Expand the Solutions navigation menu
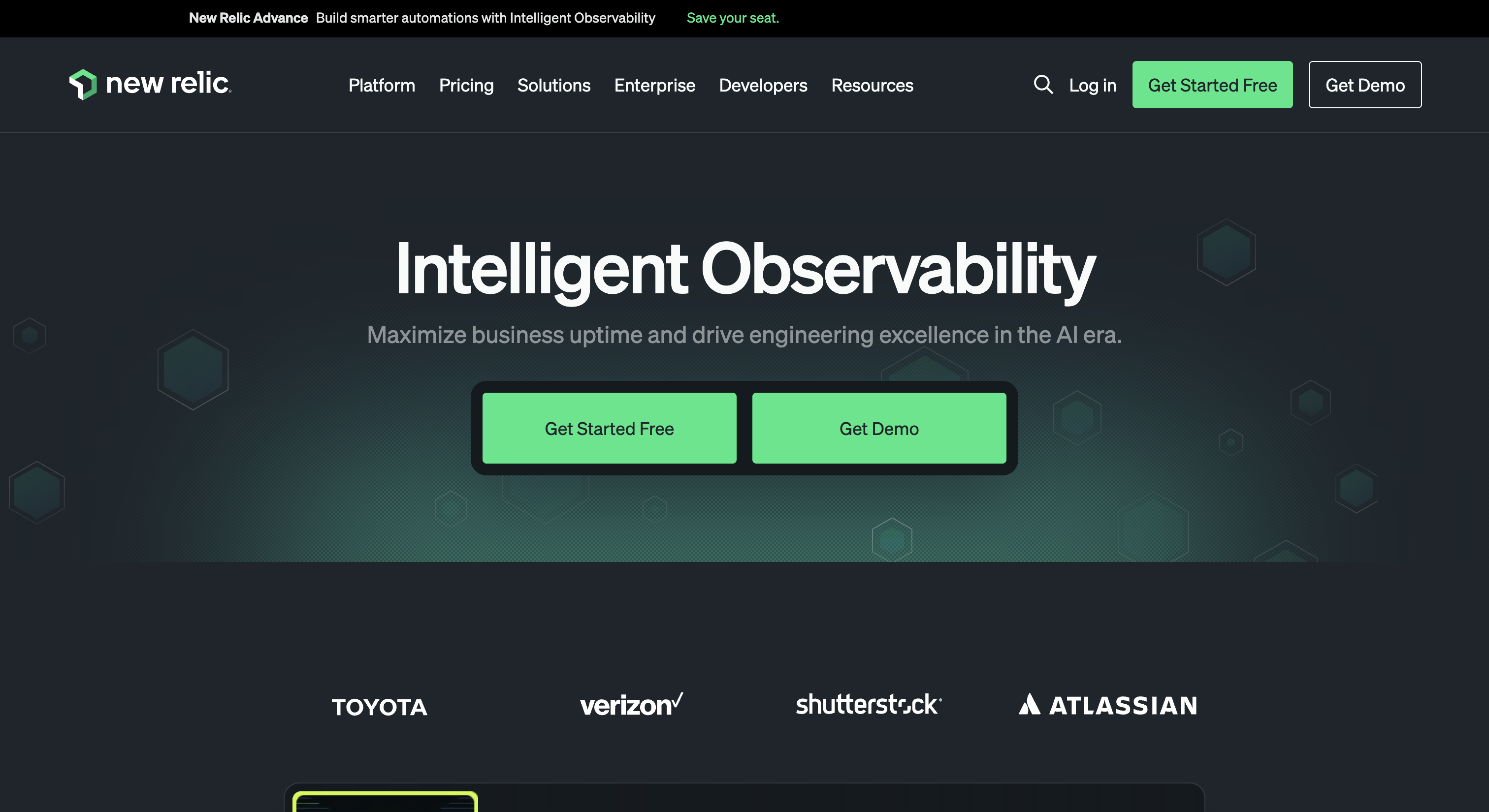This screenshot has width=1489, height=812. 553,86
